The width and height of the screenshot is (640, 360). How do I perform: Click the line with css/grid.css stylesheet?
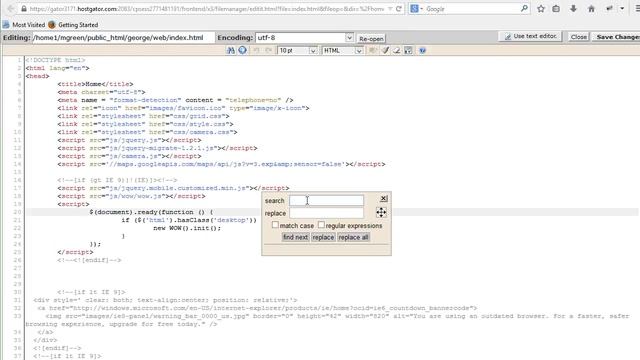(143, 116)
